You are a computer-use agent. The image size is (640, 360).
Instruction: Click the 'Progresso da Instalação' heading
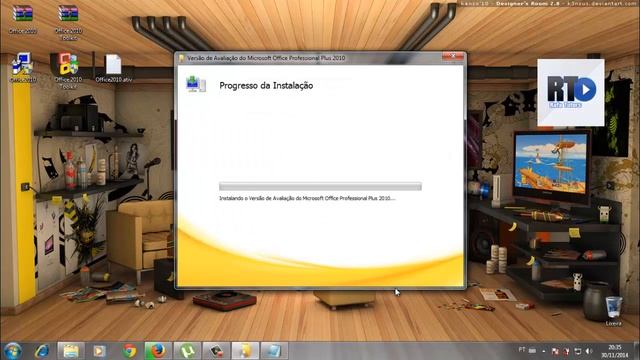coord(266,85)
